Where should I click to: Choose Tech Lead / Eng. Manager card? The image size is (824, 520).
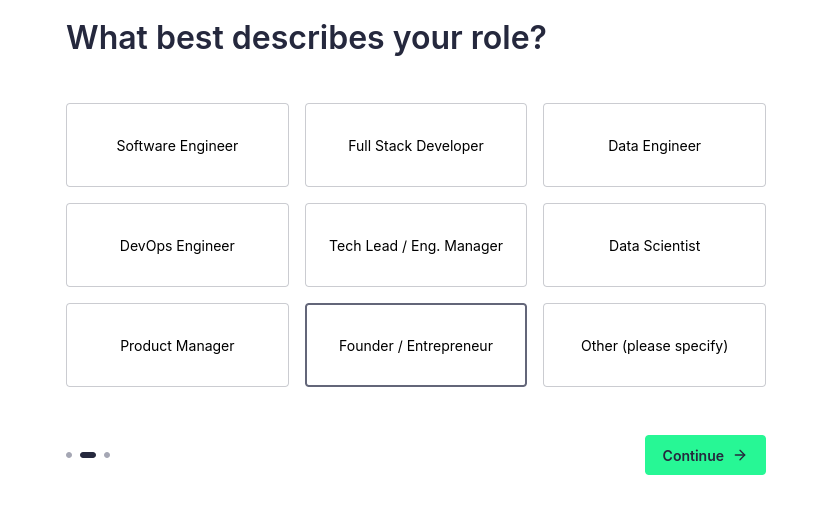point(415,245)
